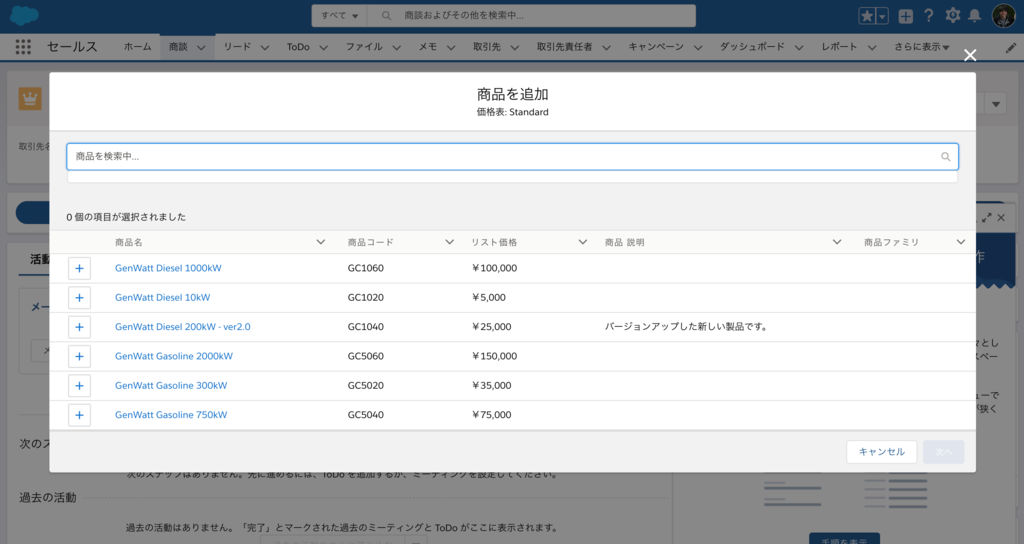Viewport: 1024px width, 544px height.
Task: Open 商品 説明 column menu chevron
Action: pos(837,242)
